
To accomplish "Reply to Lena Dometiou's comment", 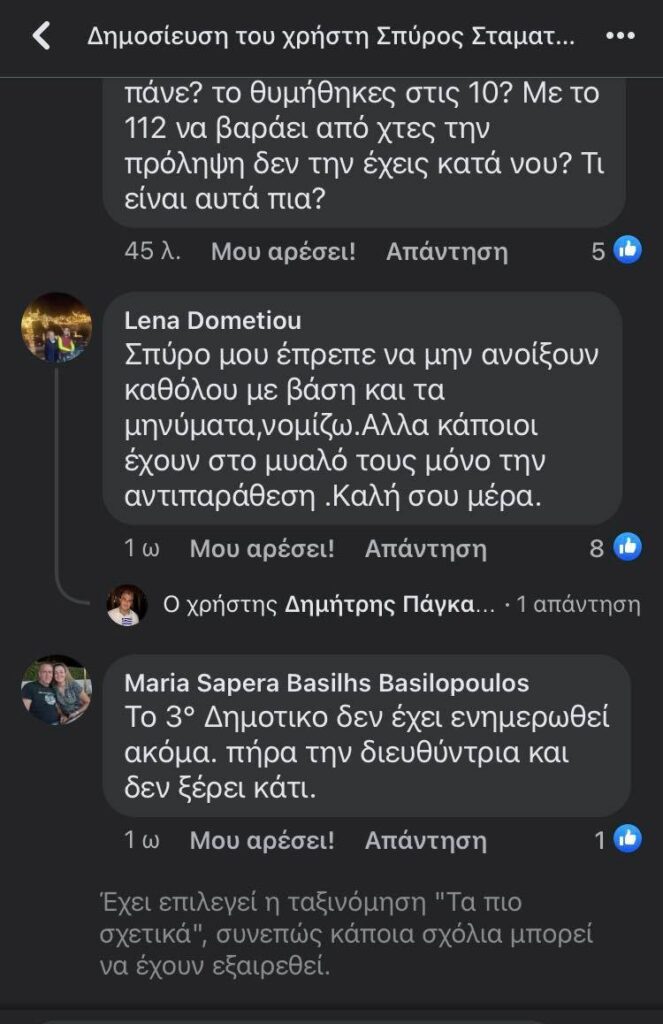I will click(426, 548).
